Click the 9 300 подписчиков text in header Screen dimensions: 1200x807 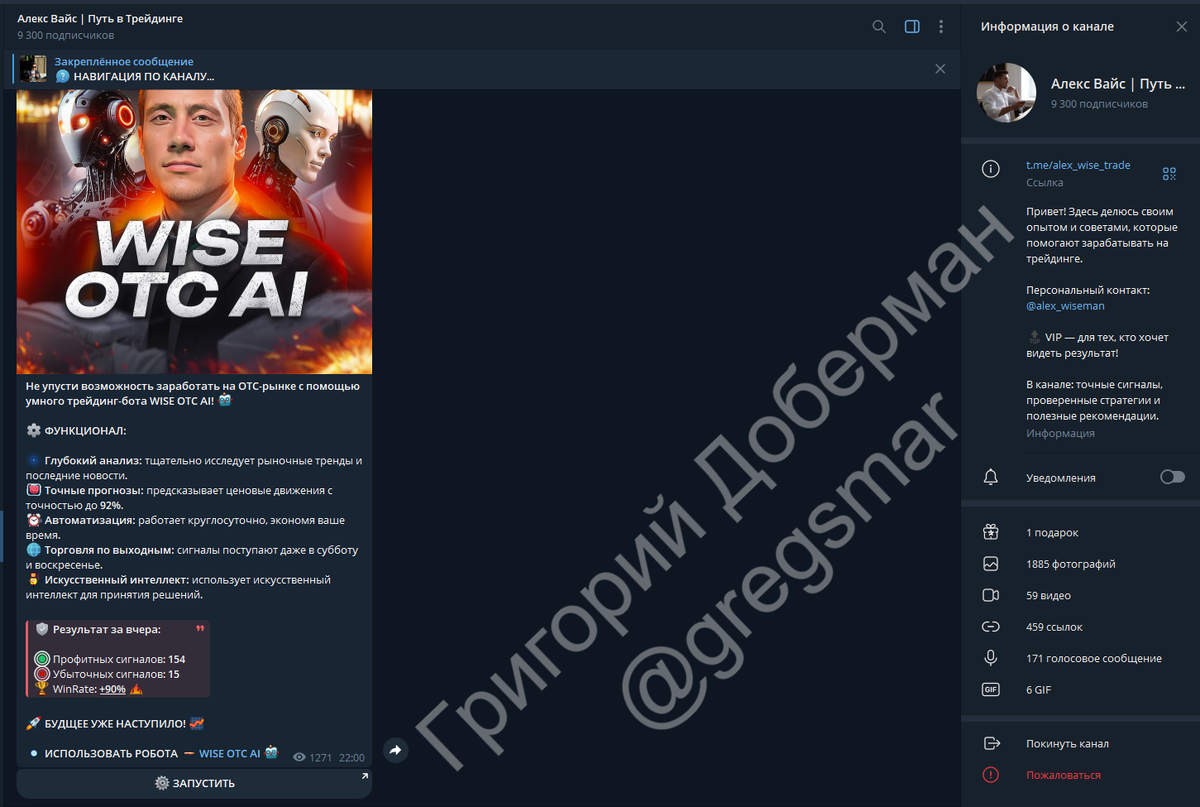pos(65,36)
